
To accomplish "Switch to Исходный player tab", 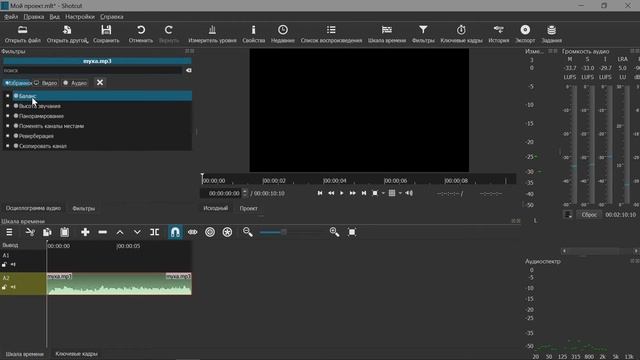I will pos(216,208).
